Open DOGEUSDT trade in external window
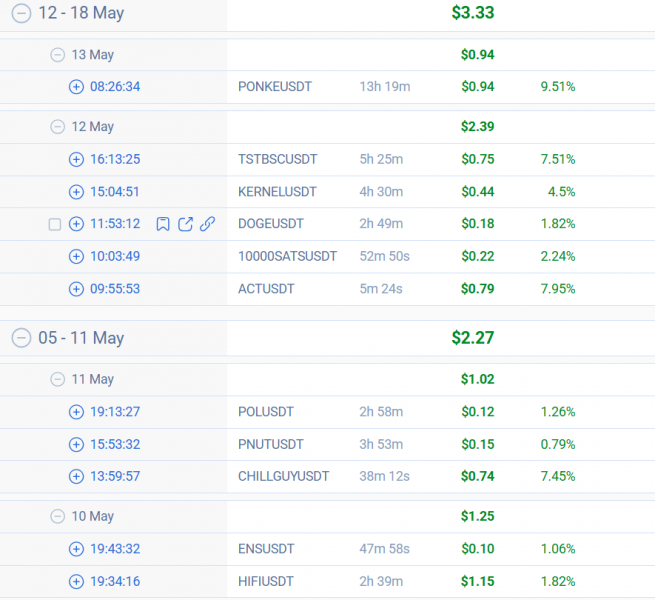Viewport: 655px width, 600px height. [185, 224]
